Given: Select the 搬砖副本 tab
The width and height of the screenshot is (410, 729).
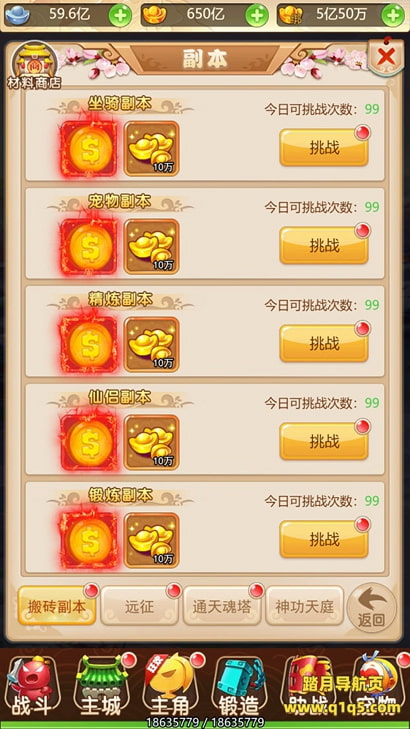Looking at the screenshot, I should 57,606.
